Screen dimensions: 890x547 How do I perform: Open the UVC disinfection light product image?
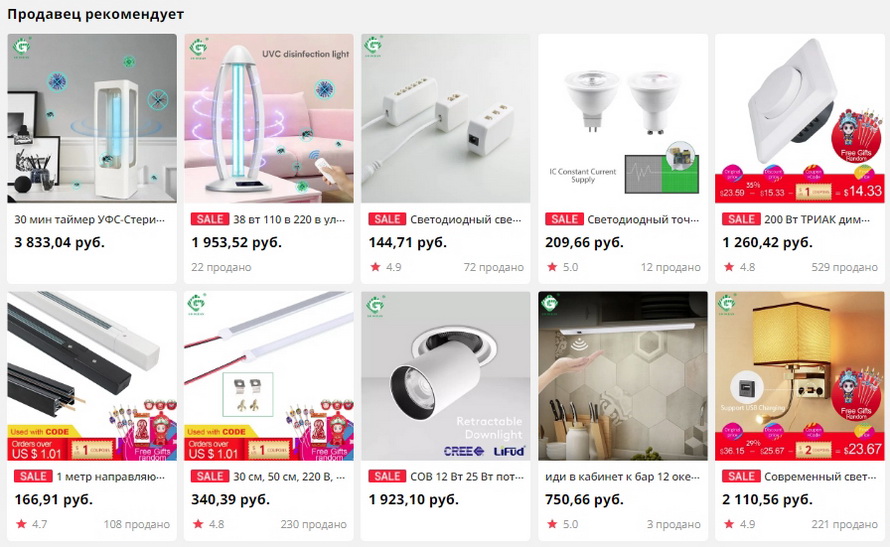point(268,118)
